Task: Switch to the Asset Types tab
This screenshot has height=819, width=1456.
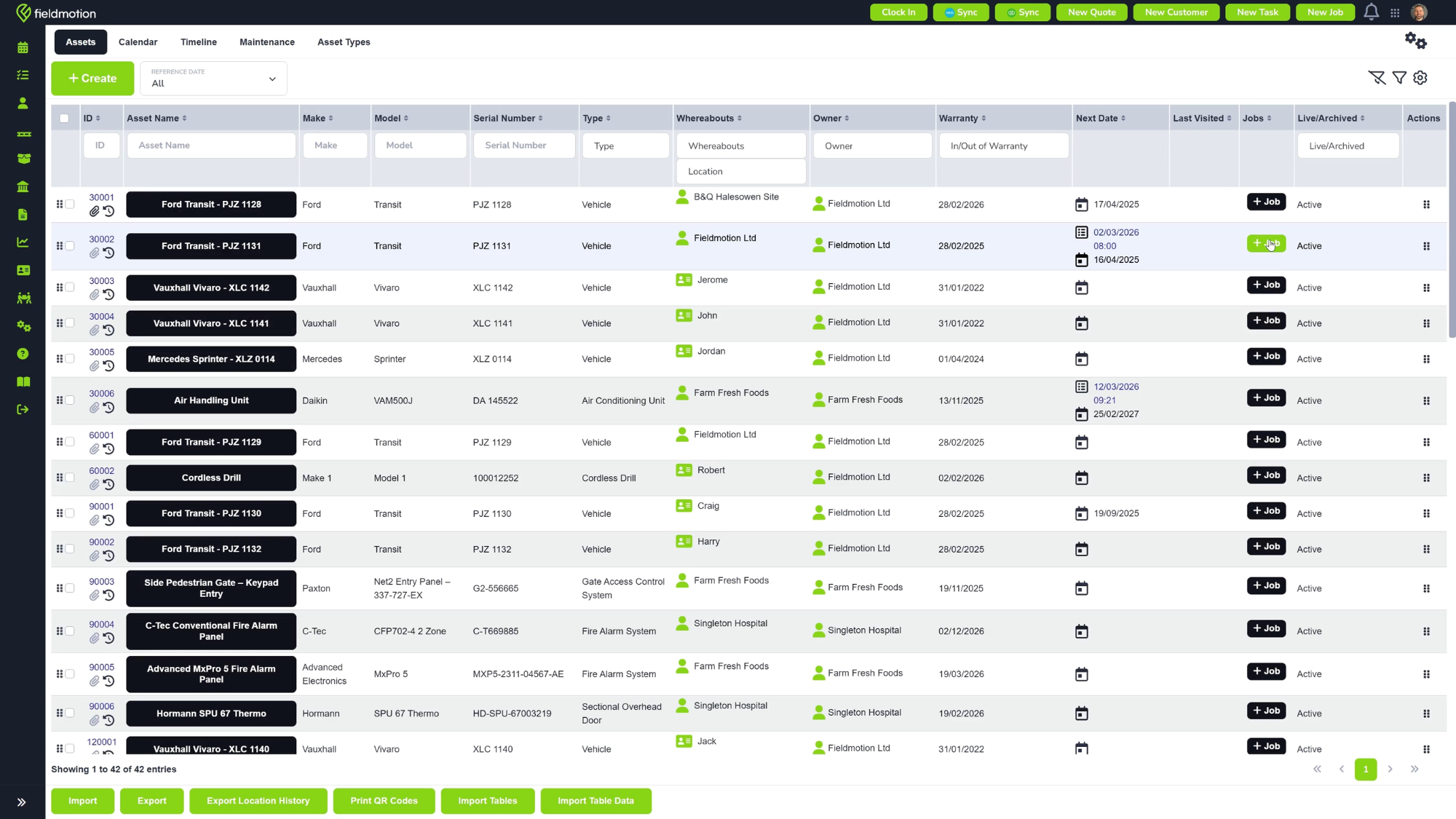Action: click(344, 42)
